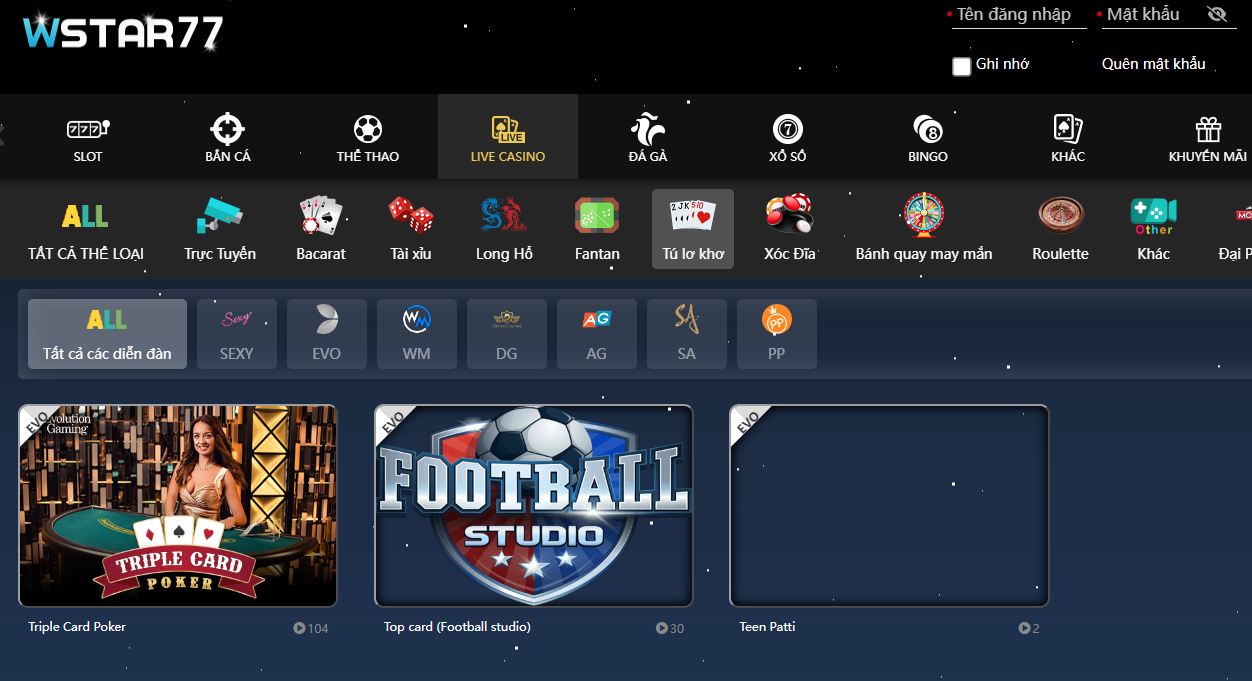Click the Tên đăng nhập username field
The image size is (1252, 681).
click(1019, 15)
